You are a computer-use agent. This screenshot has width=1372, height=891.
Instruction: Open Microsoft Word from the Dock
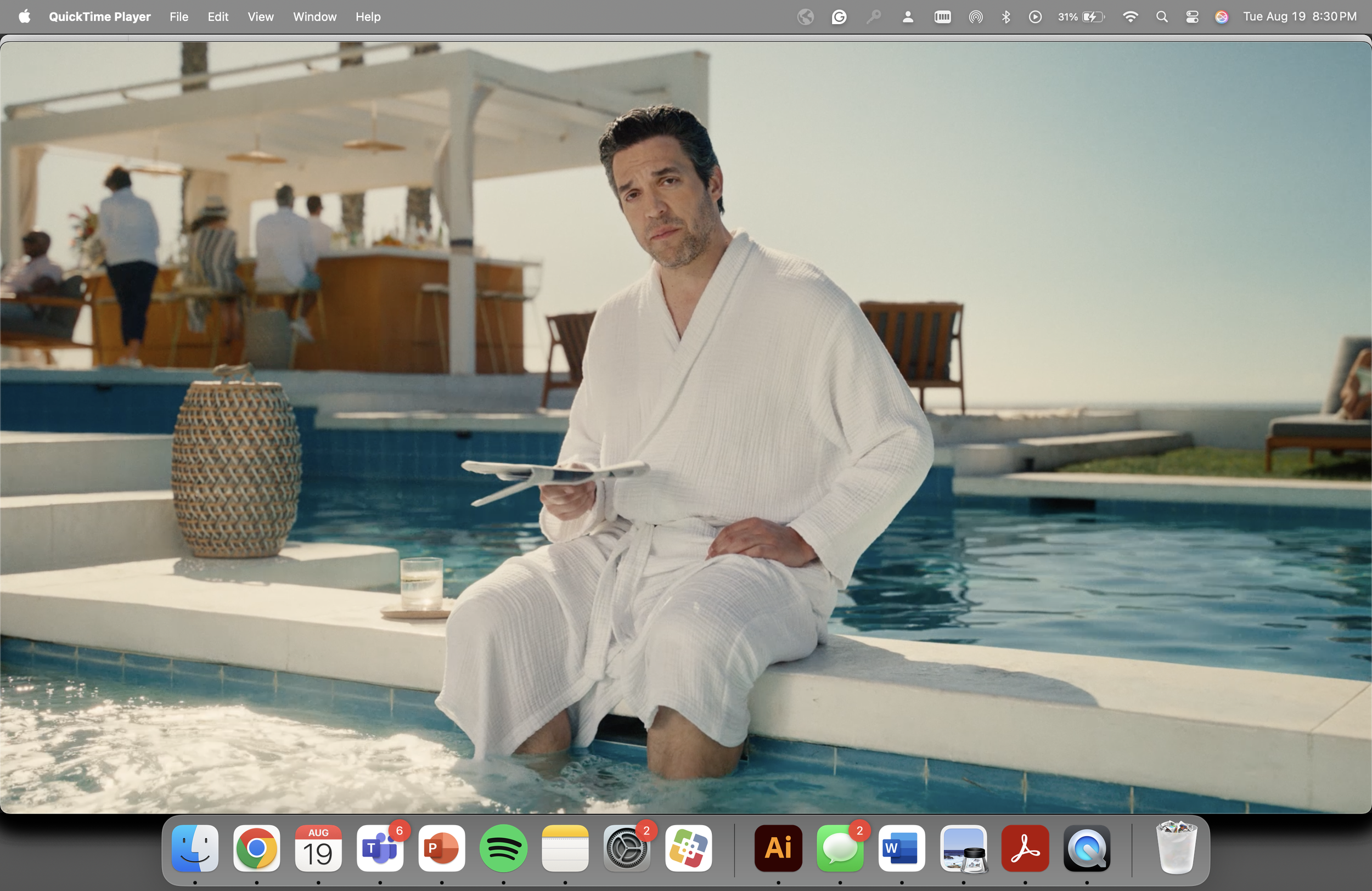point(901,848)
